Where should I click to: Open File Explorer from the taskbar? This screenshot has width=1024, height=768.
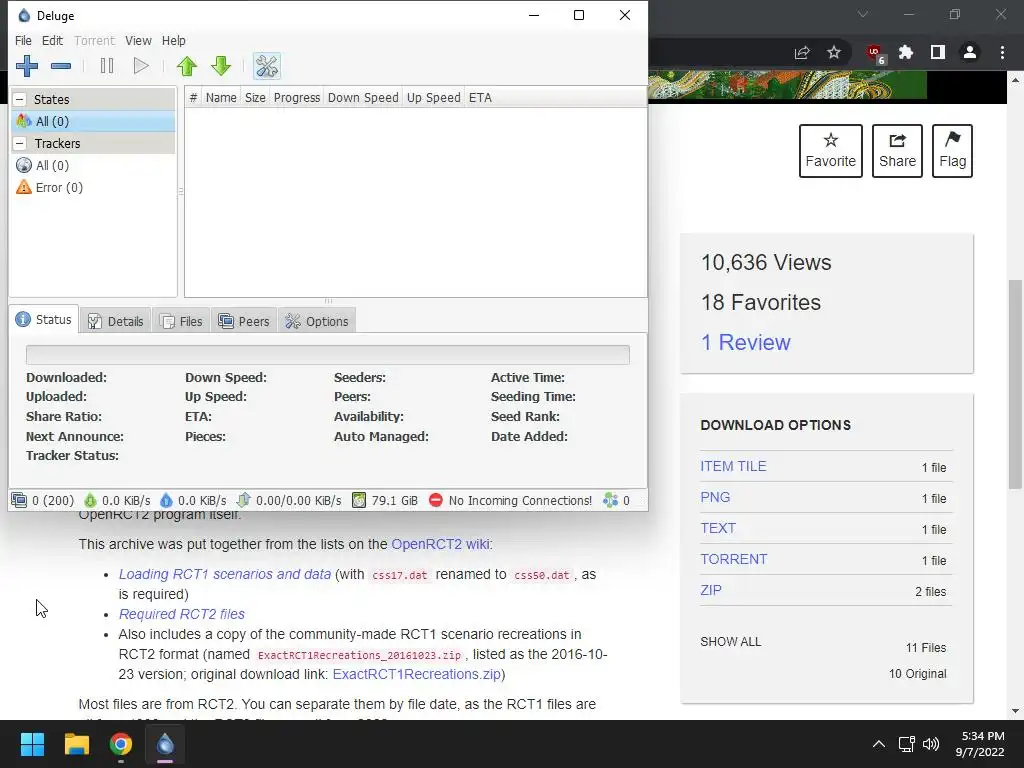point(76,744)
